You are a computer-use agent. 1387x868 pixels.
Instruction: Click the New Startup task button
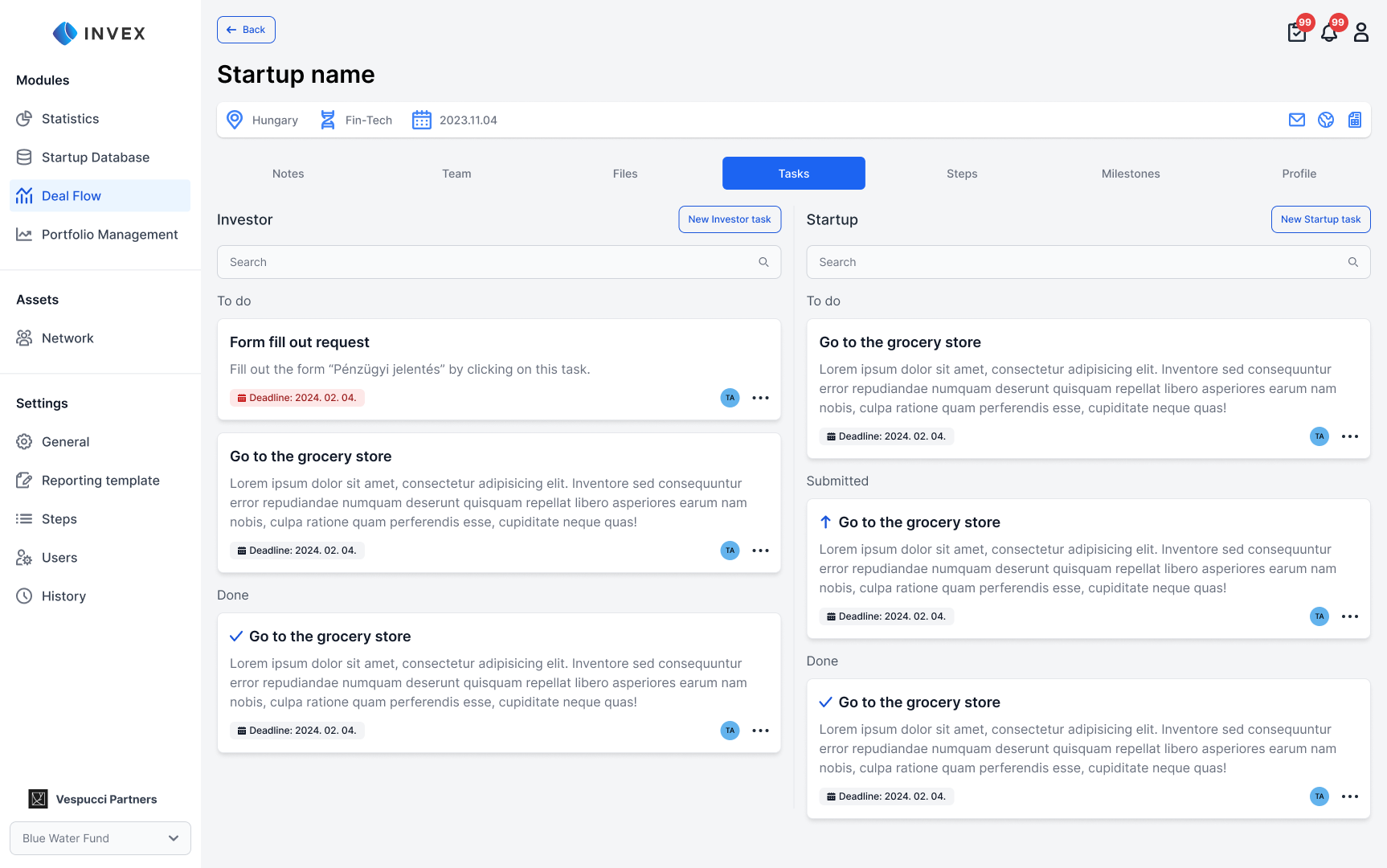[1320, 219]
